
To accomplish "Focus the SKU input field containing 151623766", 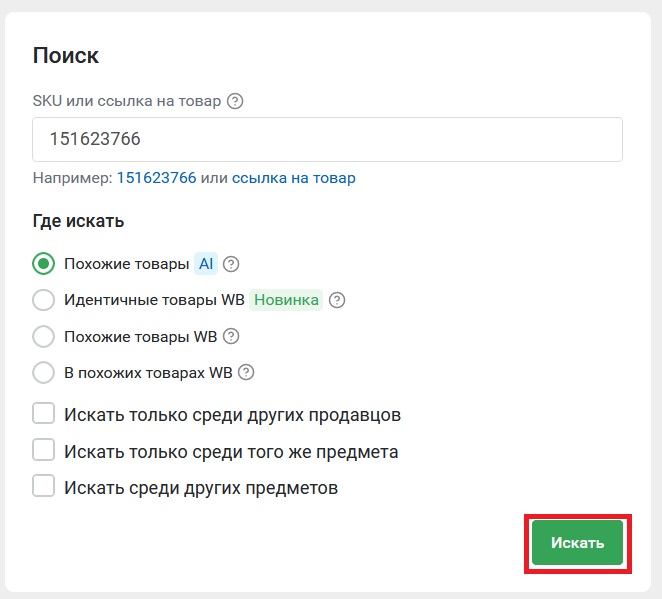I will (328, 139).
